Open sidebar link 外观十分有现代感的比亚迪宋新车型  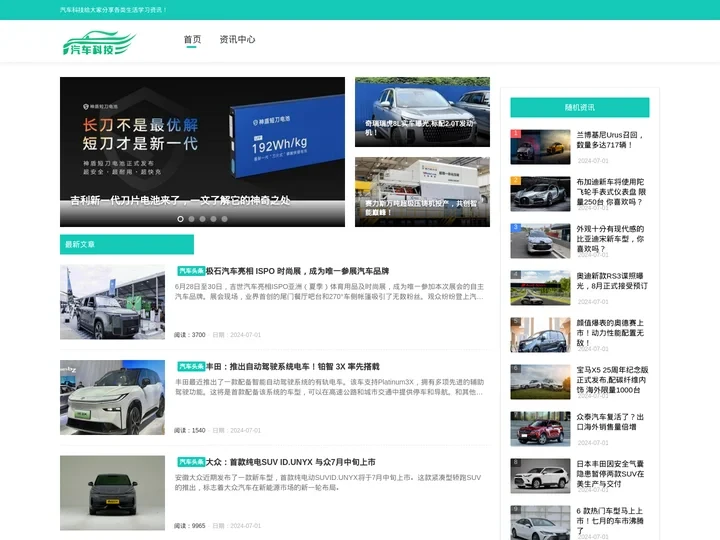tap(610, 238)
